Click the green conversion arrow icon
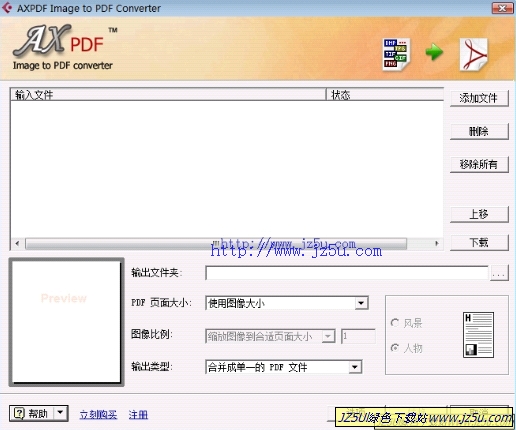 tap(434, 52)
